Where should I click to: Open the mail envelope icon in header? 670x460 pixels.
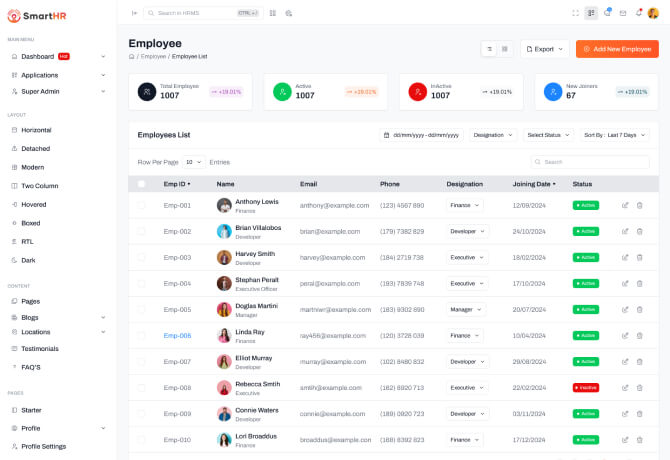pos(622,13)
